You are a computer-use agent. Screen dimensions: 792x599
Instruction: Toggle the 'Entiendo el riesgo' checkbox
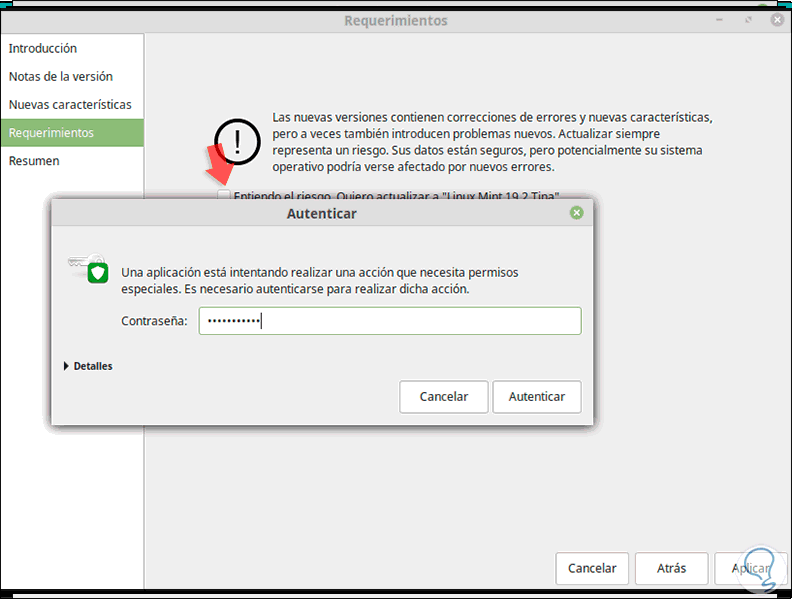(224, 195)
